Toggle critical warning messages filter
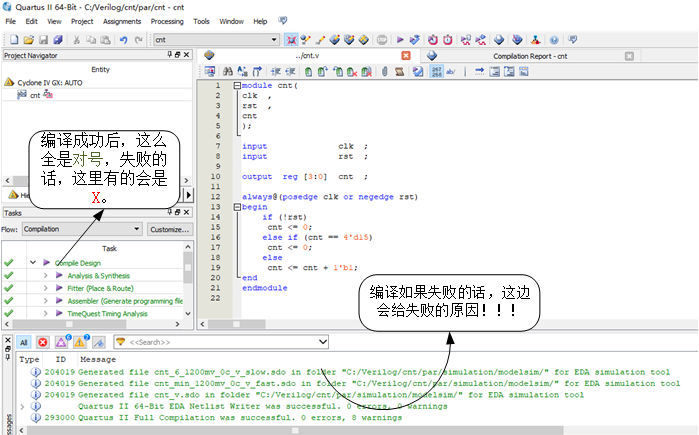This screenshot has width=699, height=435. click(62, 341)
